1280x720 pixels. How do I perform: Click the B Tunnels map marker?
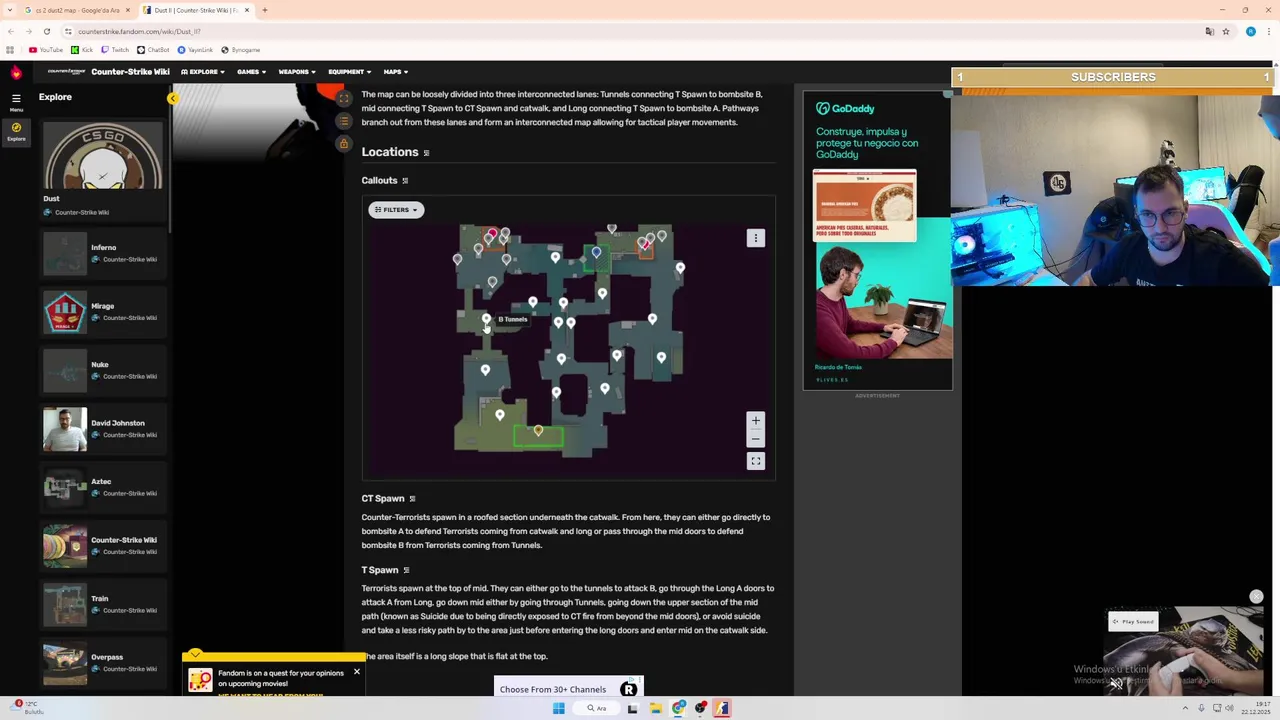[486, 320]
